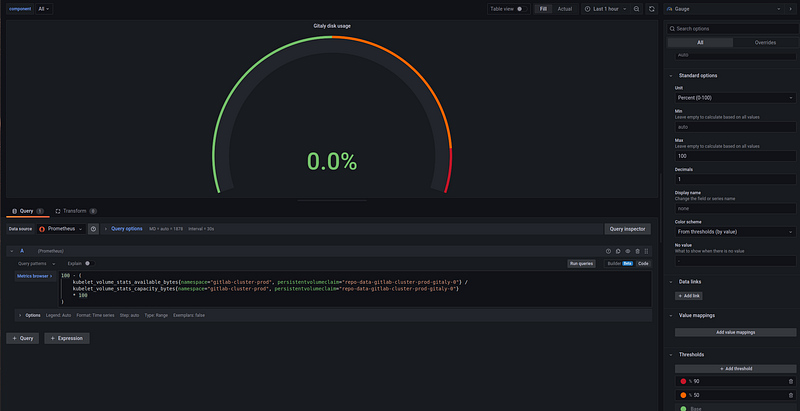Click Run queries button

point(581,264)
